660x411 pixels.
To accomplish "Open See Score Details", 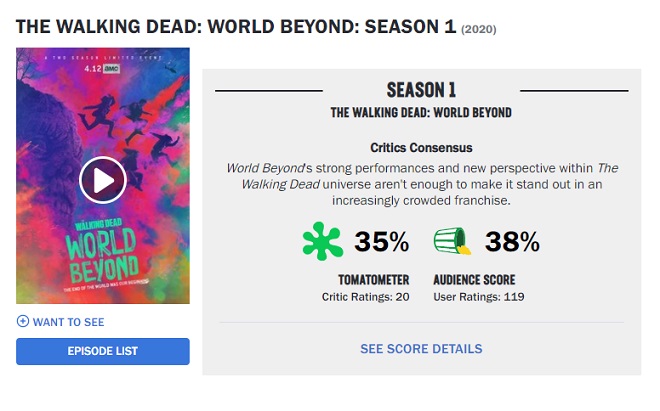I will coord(421,349).
